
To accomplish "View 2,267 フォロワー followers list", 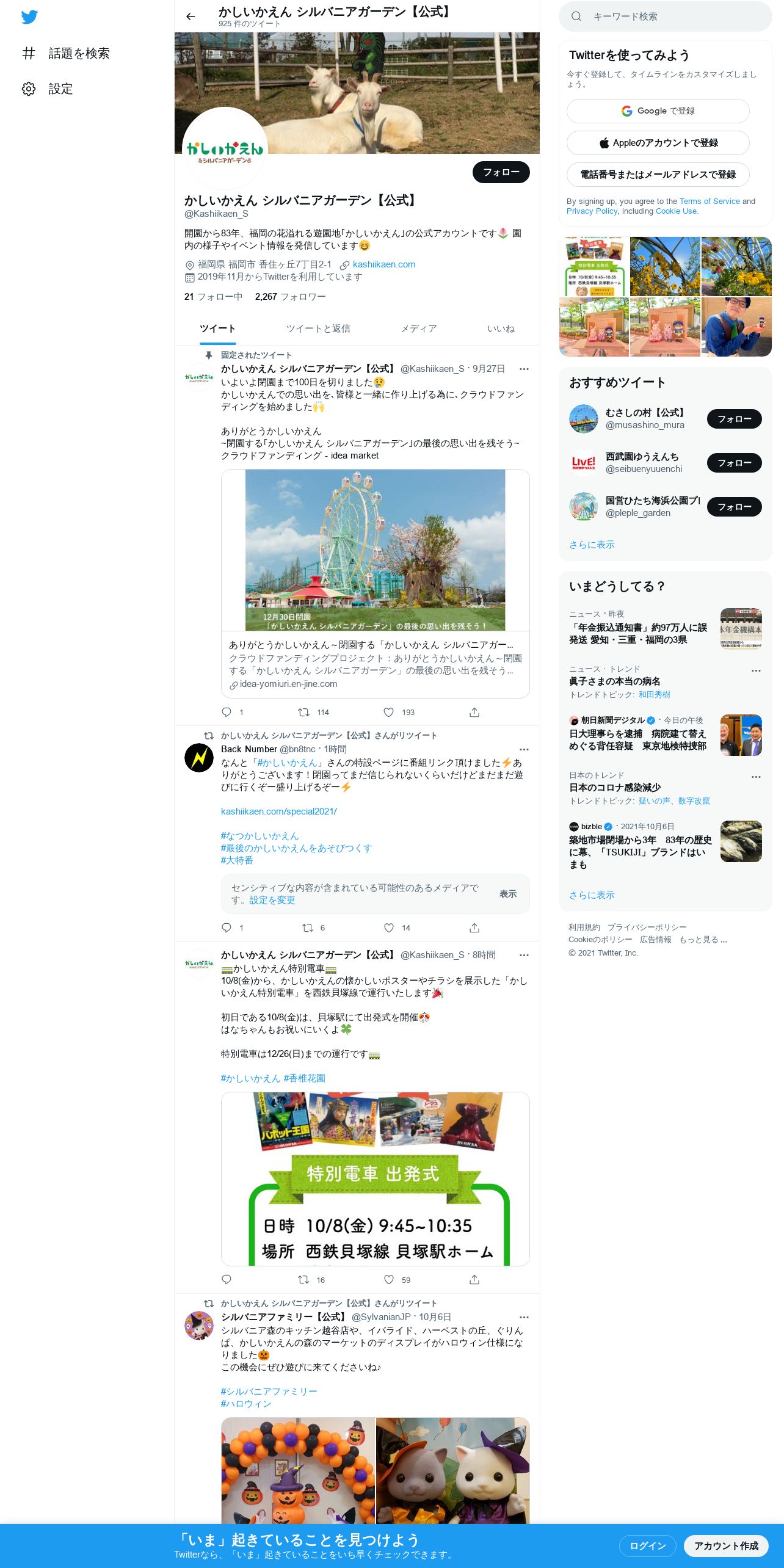I will 291,297.
